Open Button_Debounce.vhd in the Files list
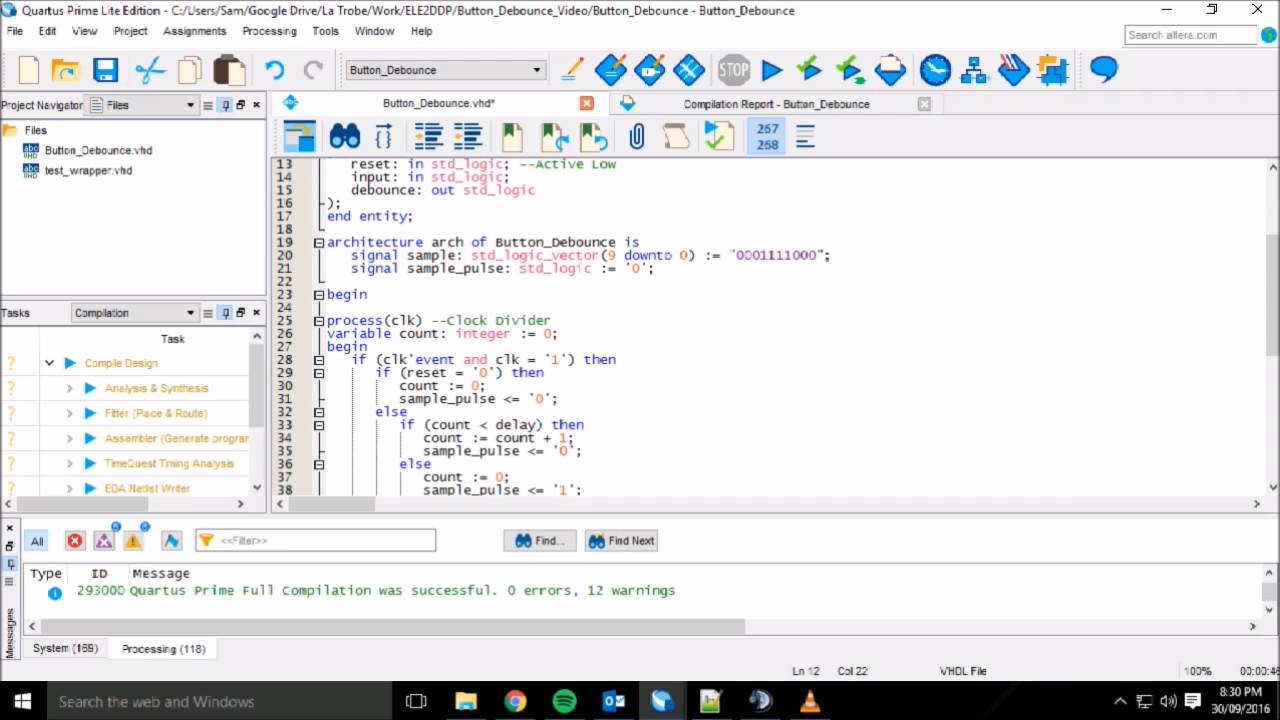This screenshot has width=1280, height=720. (98, 150)
